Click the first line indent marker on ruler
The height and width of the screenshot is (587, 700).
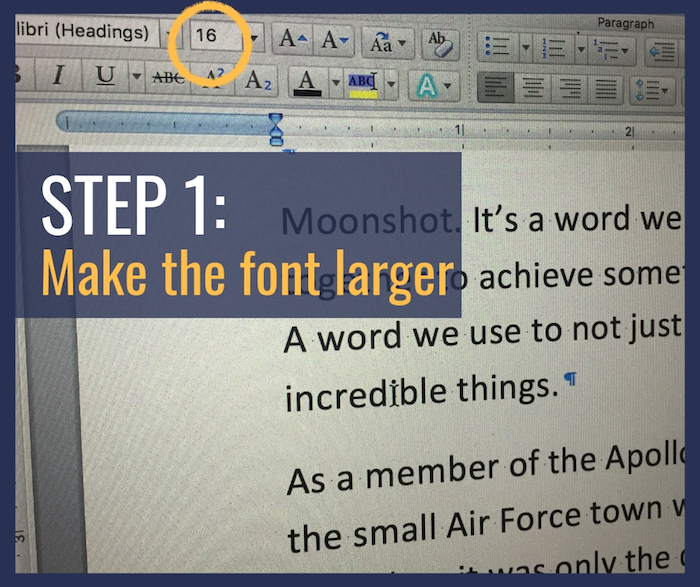pyautogui.click(x=276, y=121)
